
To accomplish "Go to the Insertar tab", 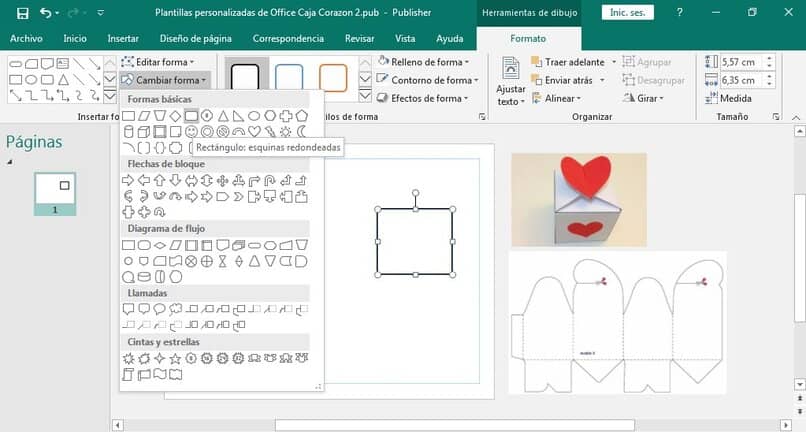I will [123, 39].
